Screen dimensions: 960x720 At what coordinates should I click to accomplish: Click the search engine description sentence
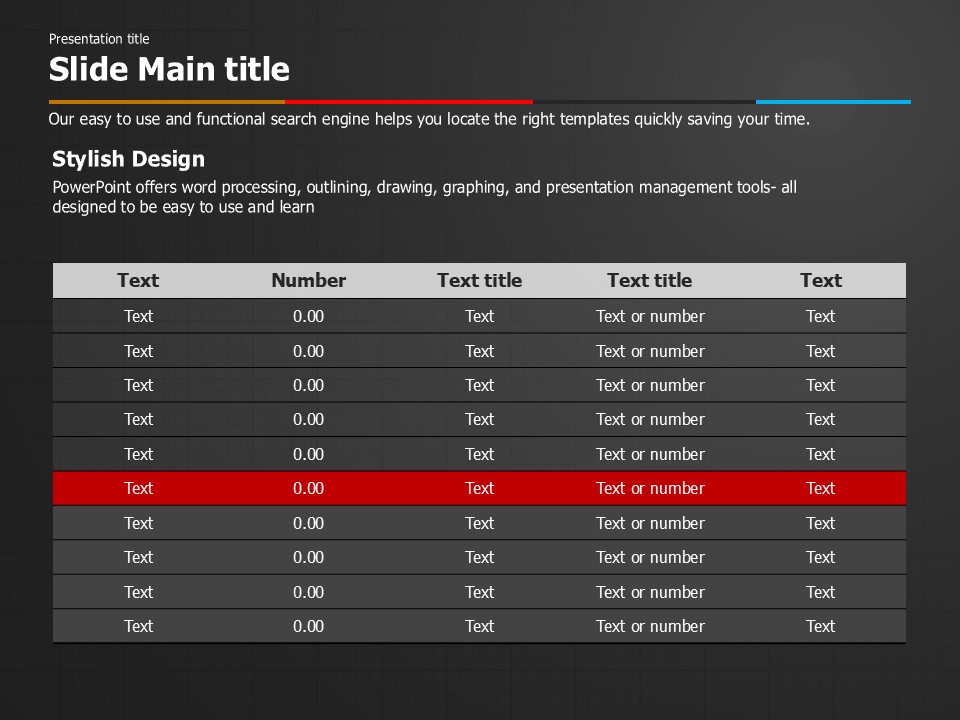[x=429, y=119]
